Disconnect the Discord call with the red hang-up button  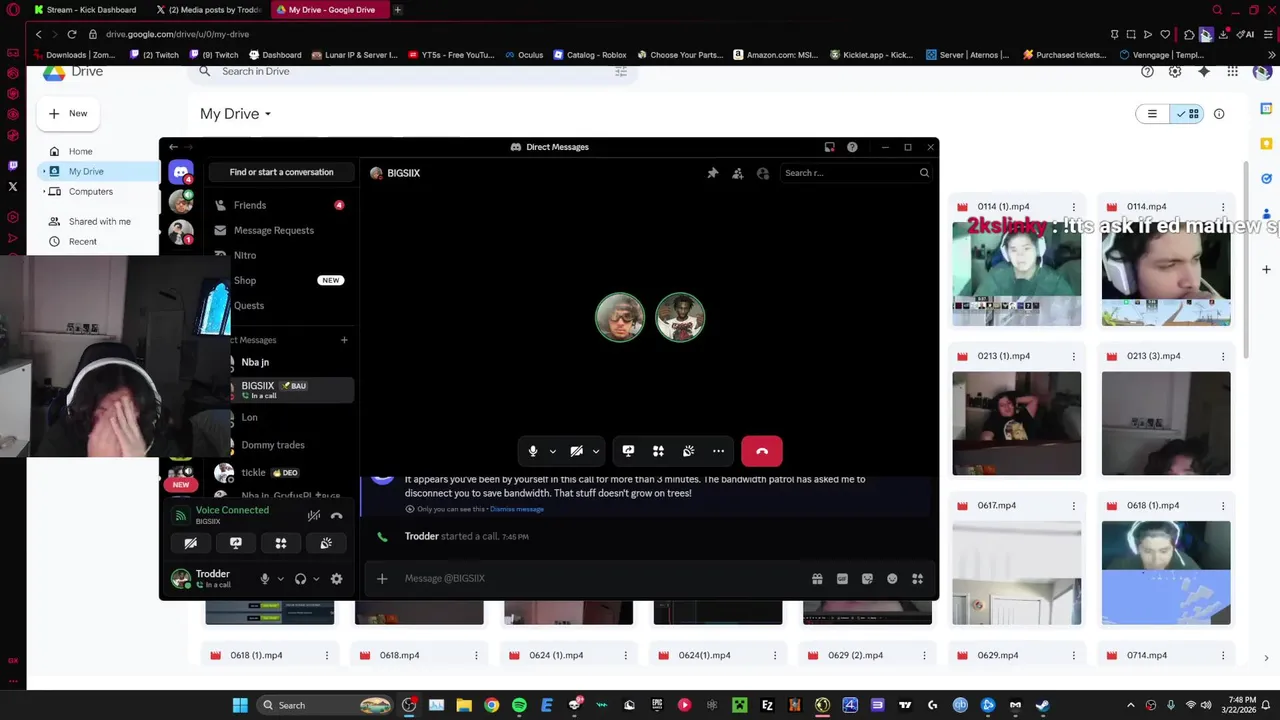(762, 451)
